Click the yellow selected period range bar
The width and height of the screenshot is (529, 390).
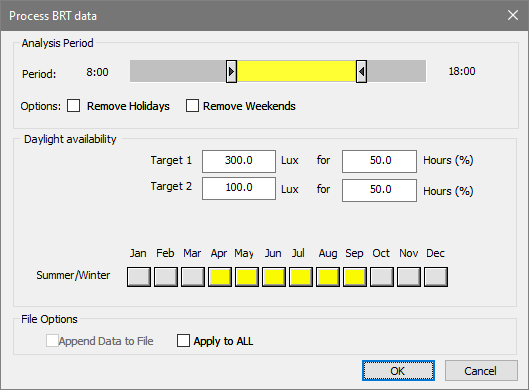(x=296, y=71)
